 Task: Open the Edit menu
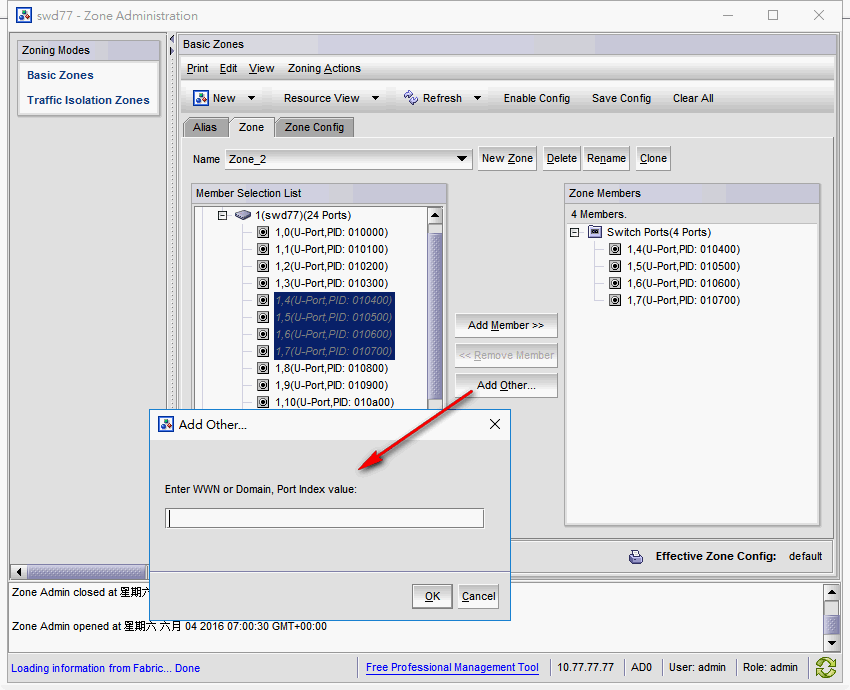[228, 68]
